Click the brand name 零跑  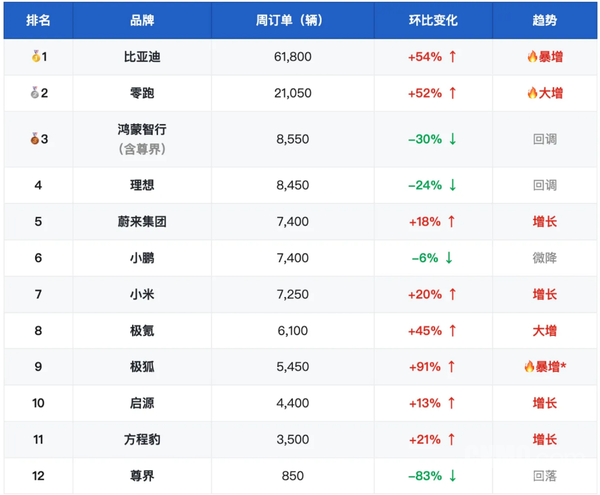tap(142, 93)
